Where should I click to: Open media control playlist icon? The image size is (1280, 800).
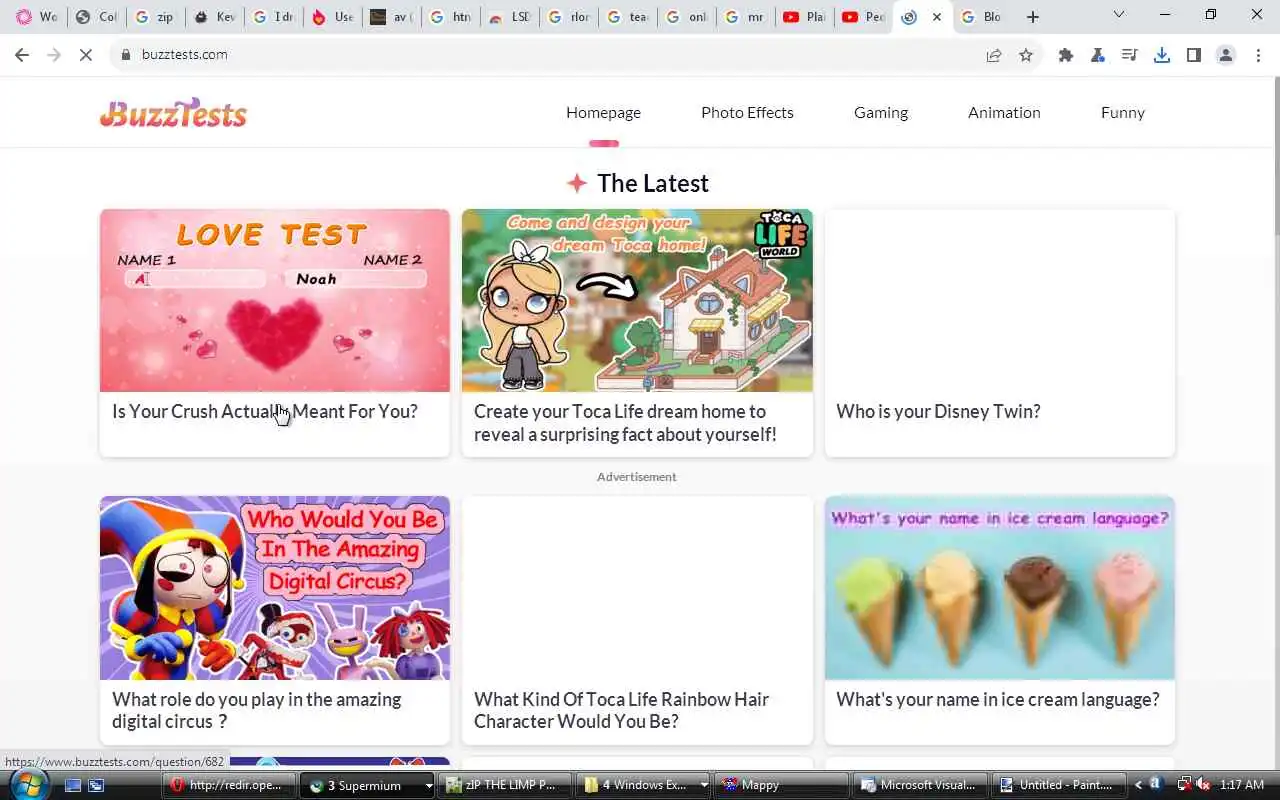click(1130, 55)
